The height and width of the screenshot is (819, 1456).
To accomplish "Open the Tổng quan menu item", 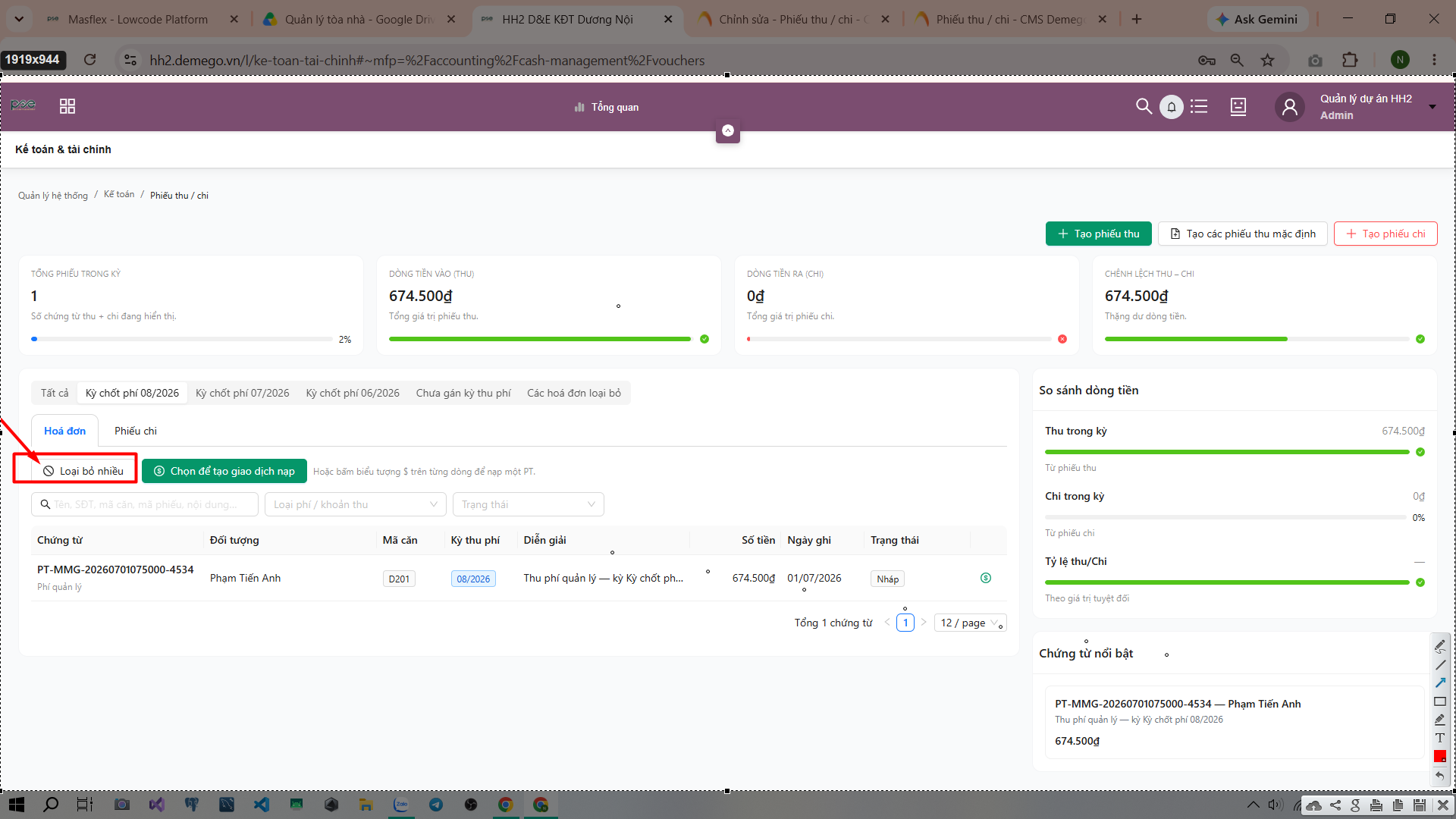I will coord(607,107).
